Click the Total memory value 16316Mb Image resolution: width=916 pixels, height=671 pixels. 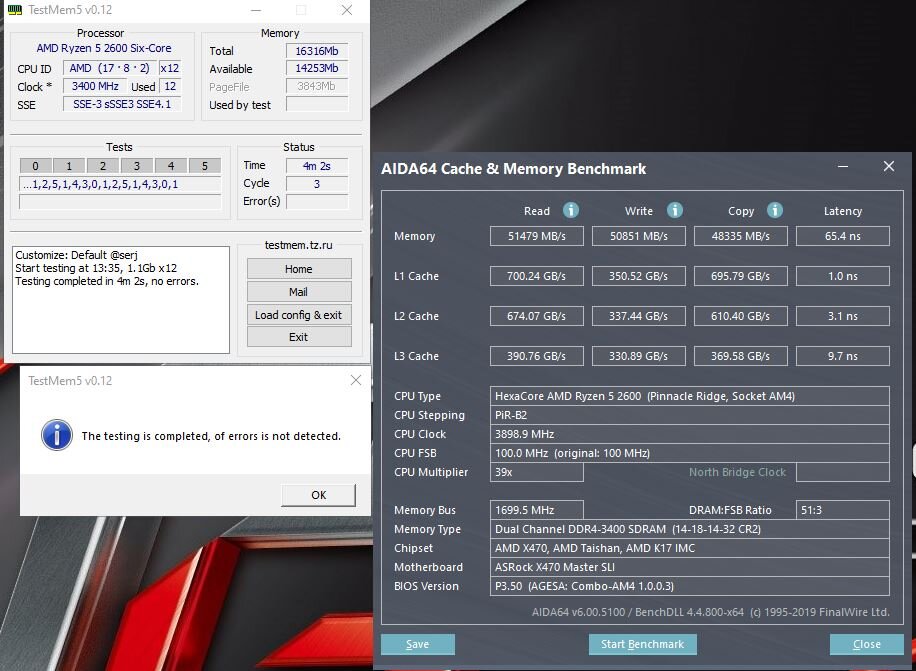pos(317,51)
